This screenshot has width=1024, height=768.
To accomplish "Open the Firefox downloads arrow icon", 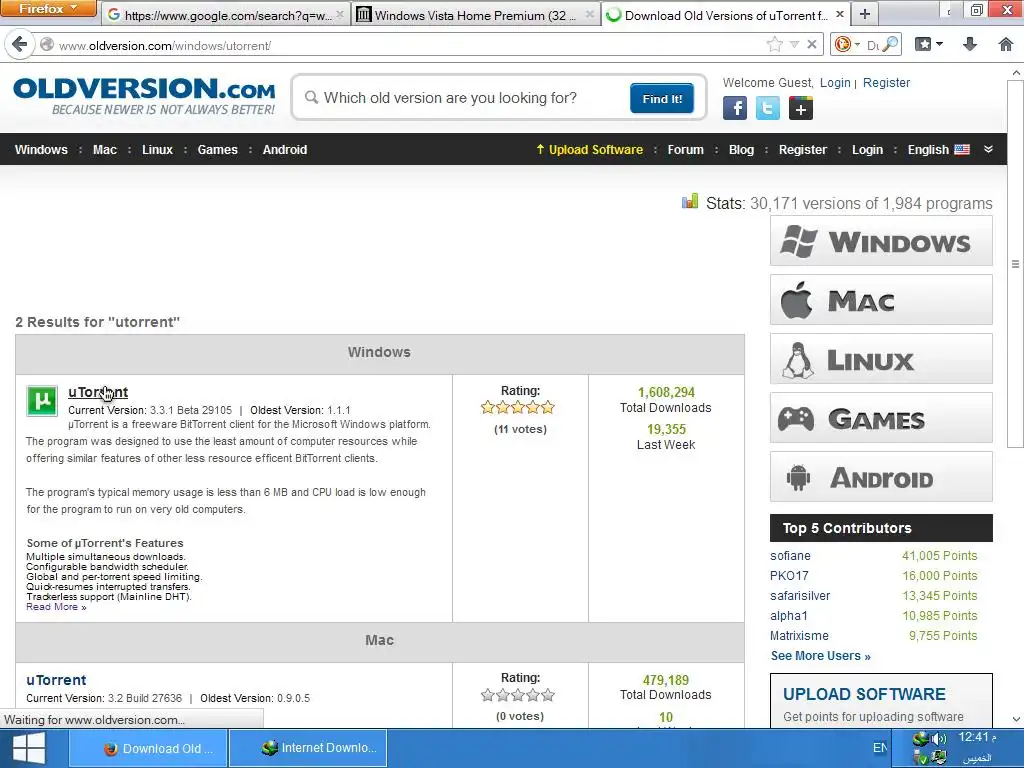I will pyautogui.click(x=970, y=44).
